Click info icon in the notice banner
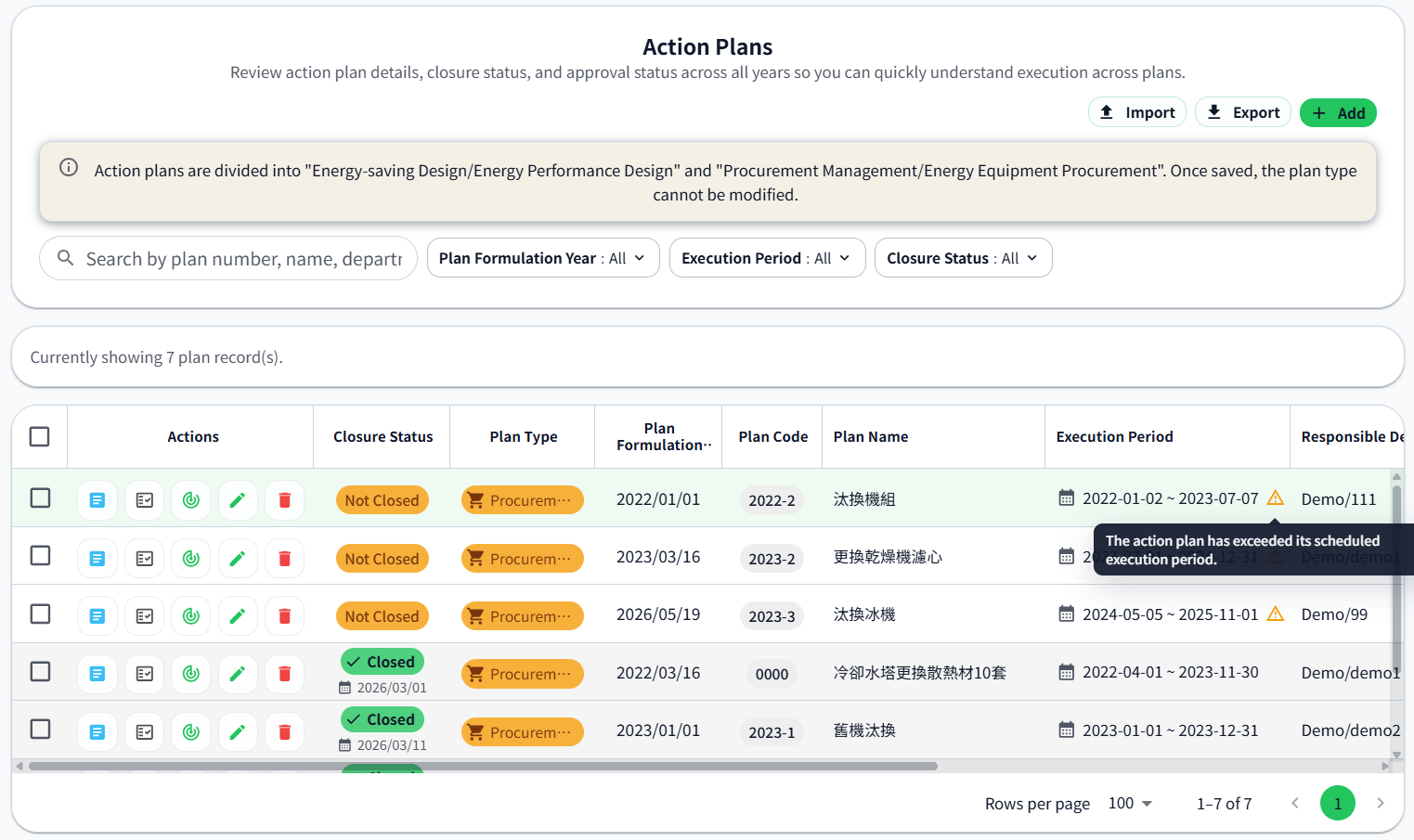Image resolution: width=1414 pixels, height=840 pixels. coord(69,167)
